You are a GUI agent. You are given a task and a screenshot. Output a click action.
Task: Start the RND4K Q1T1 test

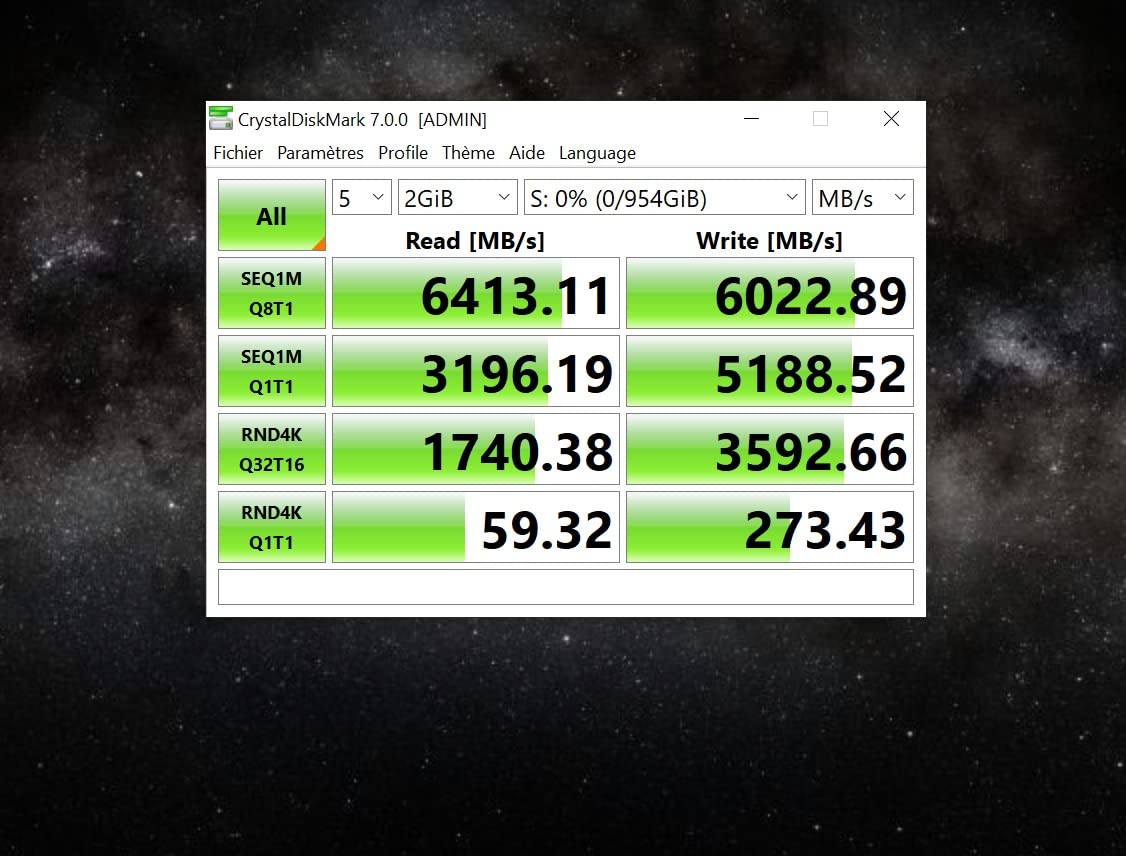click(271, 527)
